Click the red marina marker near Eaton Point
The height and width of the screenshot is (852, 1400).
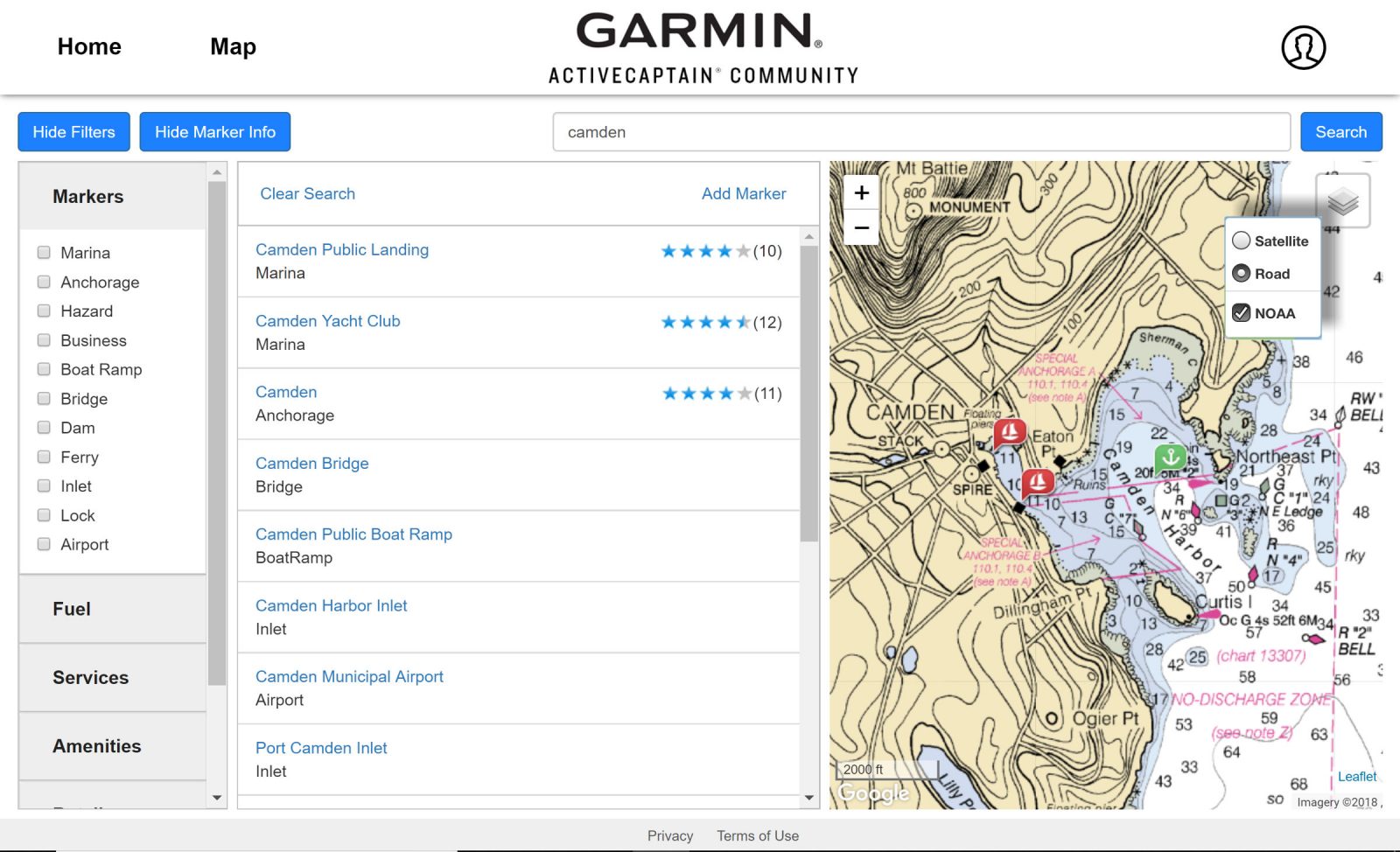pos(1010,432)
